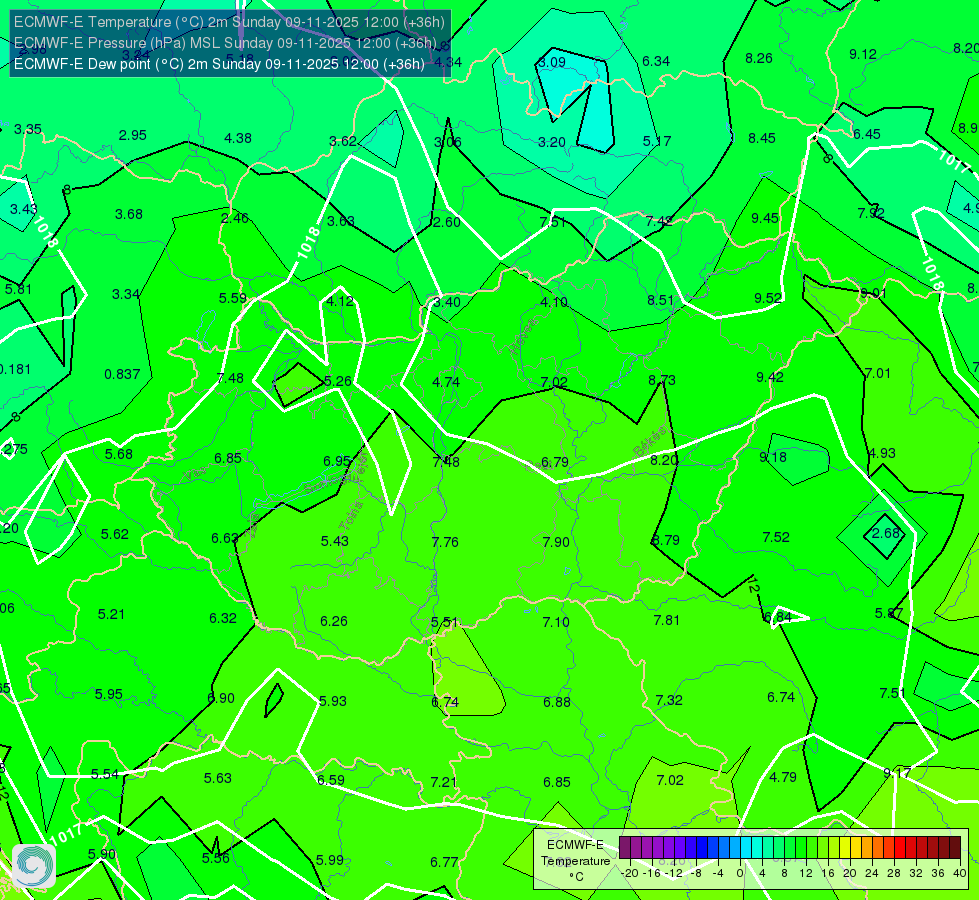Click the legend tick label -20
The image size is (979, 900).
click(x=631, y=873)
